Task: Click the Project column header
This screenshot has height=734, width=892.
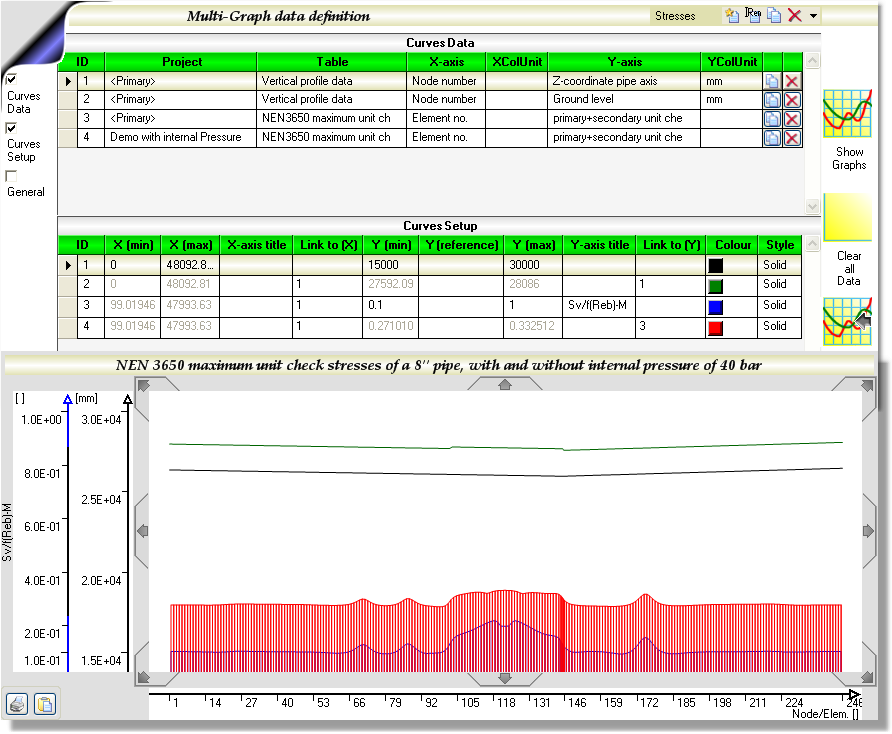Action: [181, 62]
